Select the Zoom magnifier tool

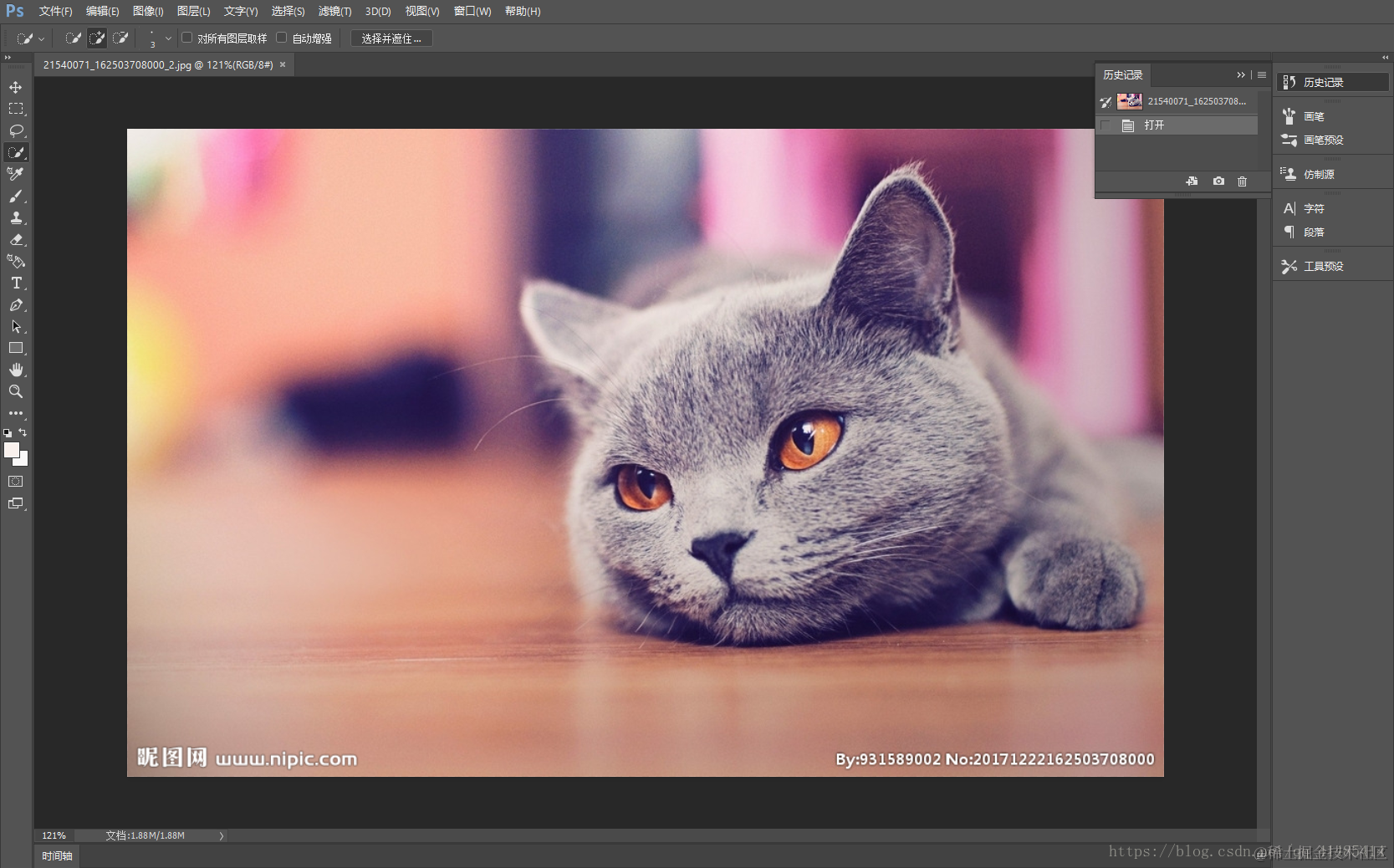(16, 391)
